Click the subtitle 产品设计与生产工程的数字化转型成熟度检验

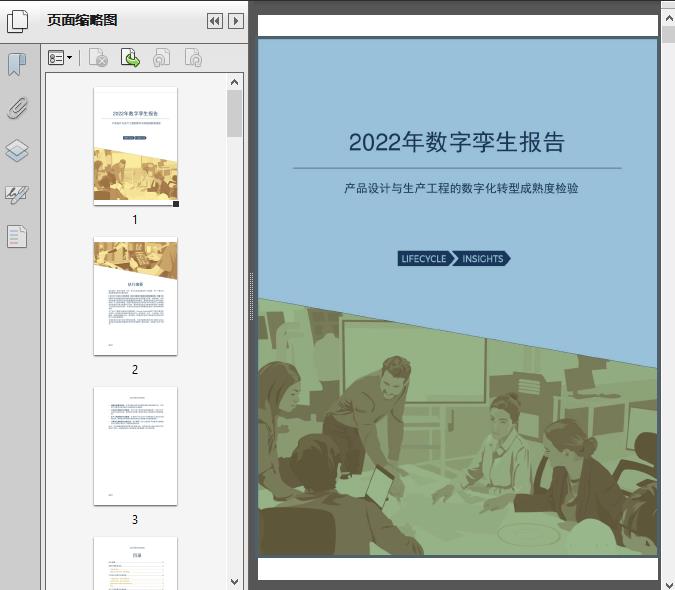[x=461, y=188]
